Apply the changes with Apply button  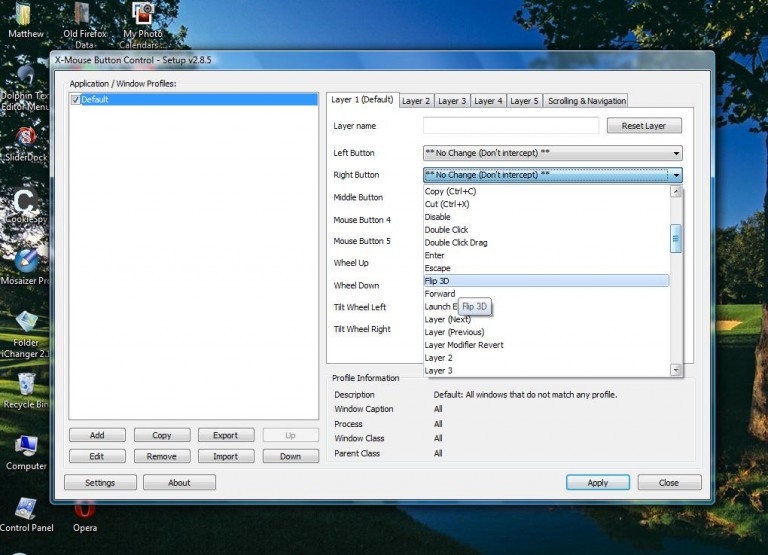pyautogui.click(x=598, y=483)
